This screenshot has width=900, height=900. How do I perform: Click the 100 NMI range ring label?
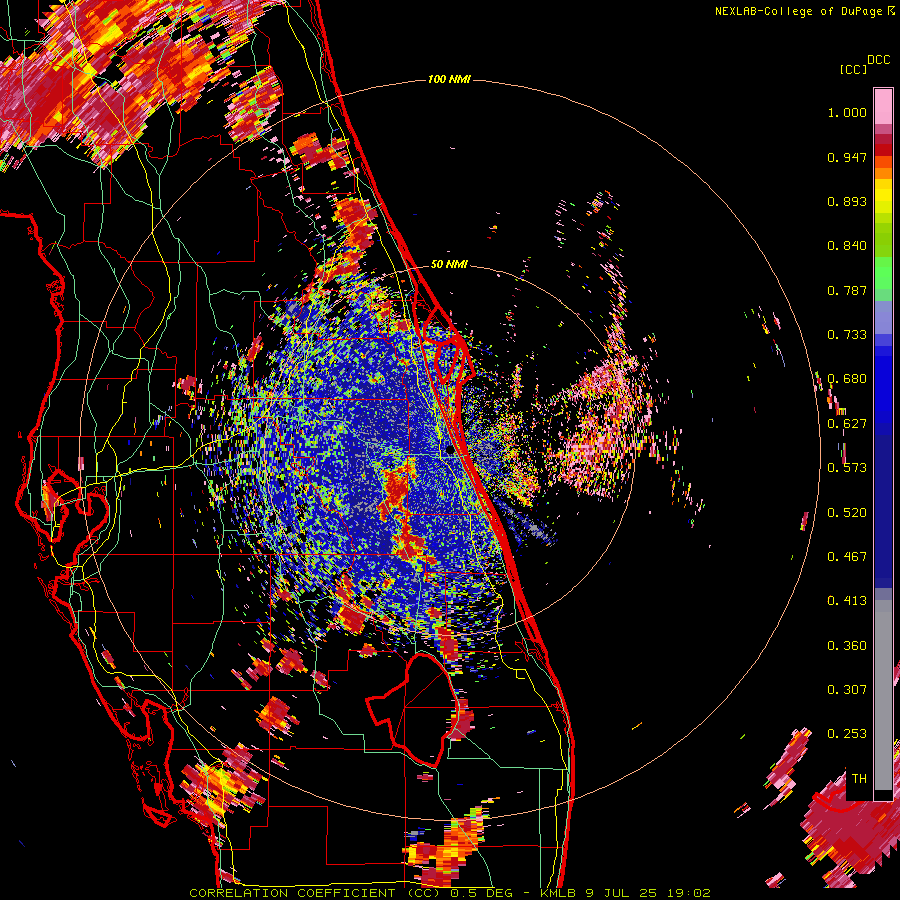pyautogui.click(x=449, y=79)
